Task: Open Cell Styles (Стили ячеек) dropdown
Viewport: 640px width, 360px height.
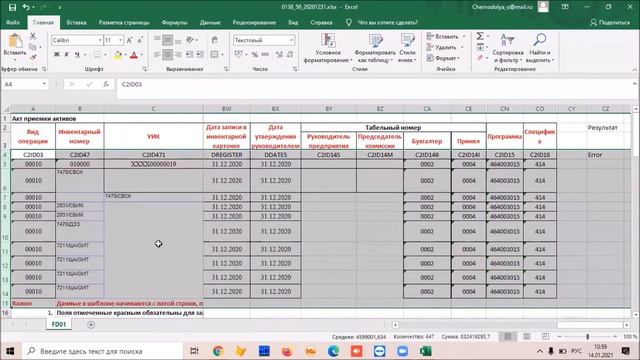Action: [407, 48]
